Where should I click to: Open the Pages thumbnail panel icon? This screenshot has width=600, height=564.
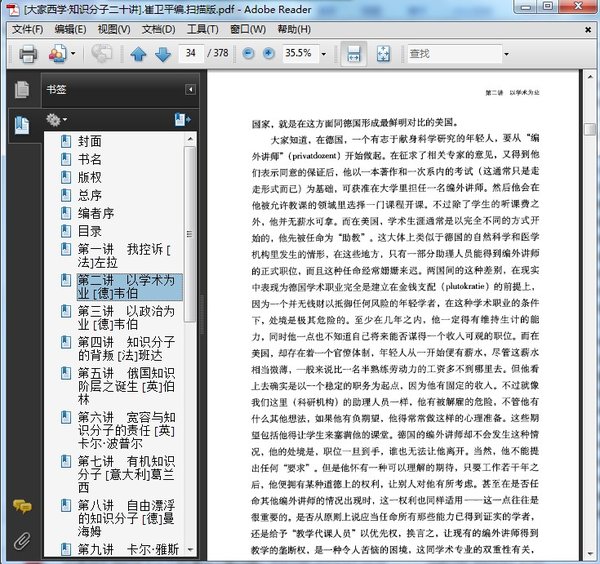[x=20, y=90]
